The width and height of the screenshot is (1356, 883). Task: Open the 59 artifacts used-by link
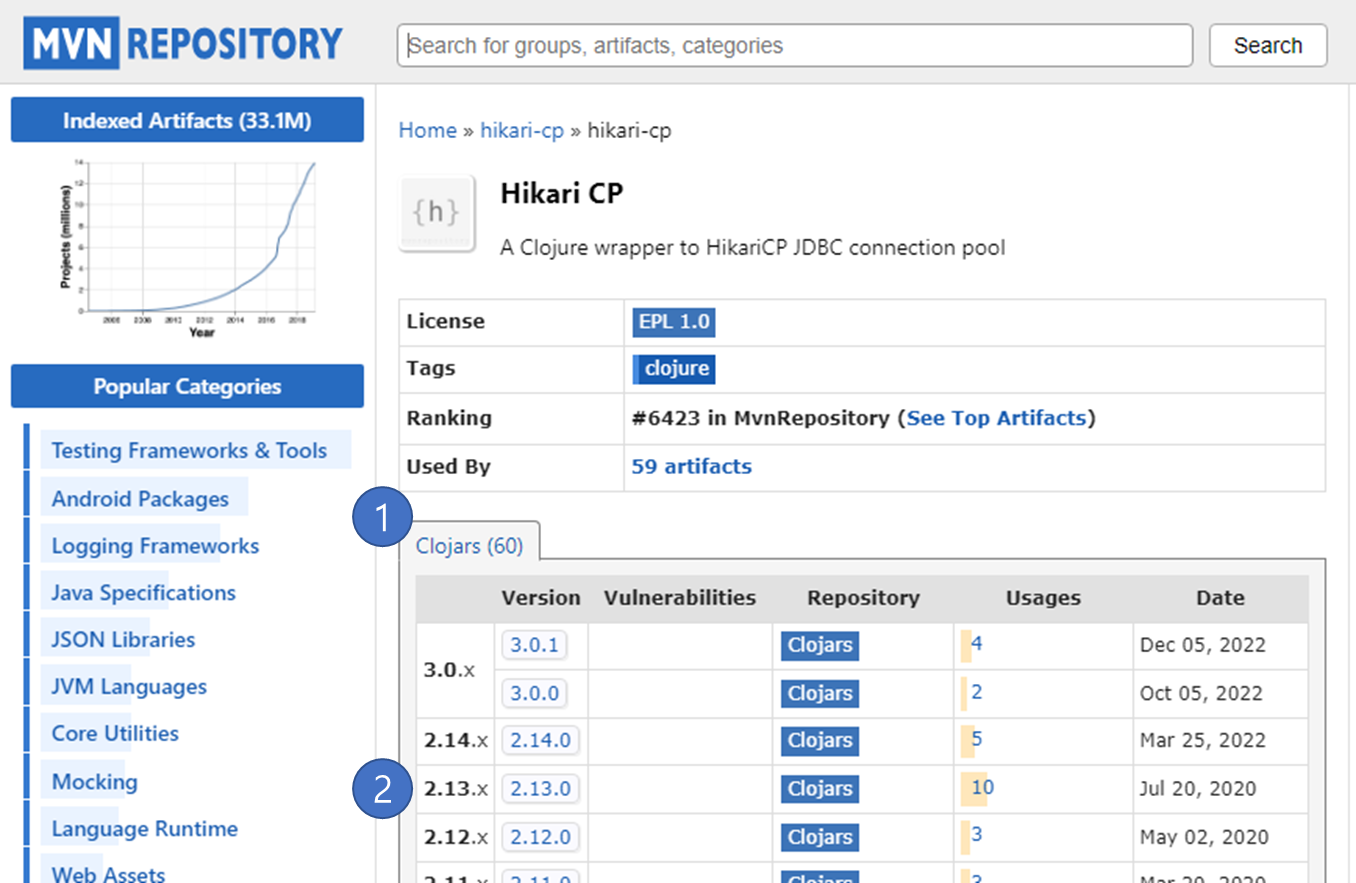pyautogui.click(x=692, y=466)
